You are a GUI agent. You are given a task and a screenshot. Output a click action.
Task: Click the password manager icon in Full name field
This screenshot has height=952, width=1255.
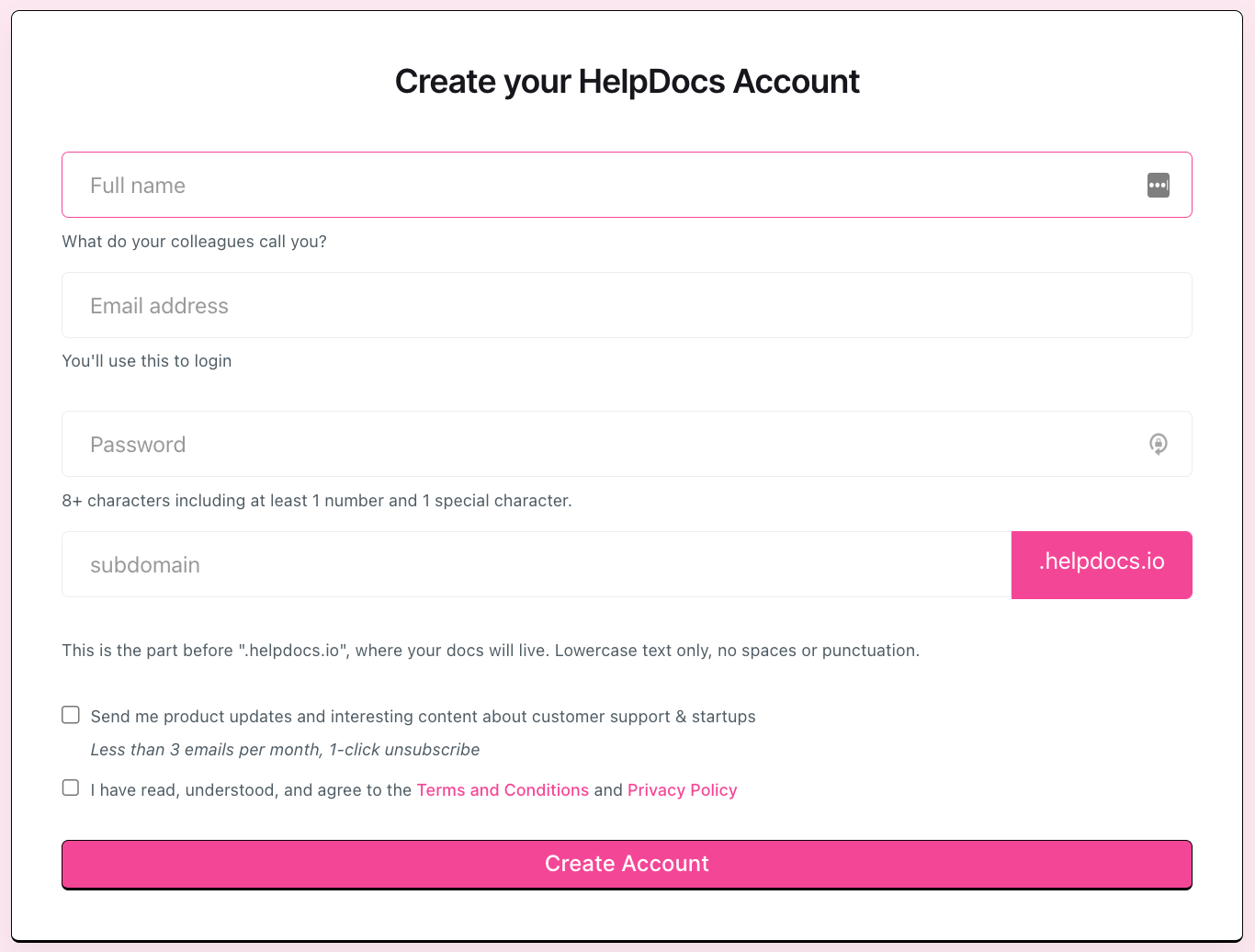pos(1159,185)
